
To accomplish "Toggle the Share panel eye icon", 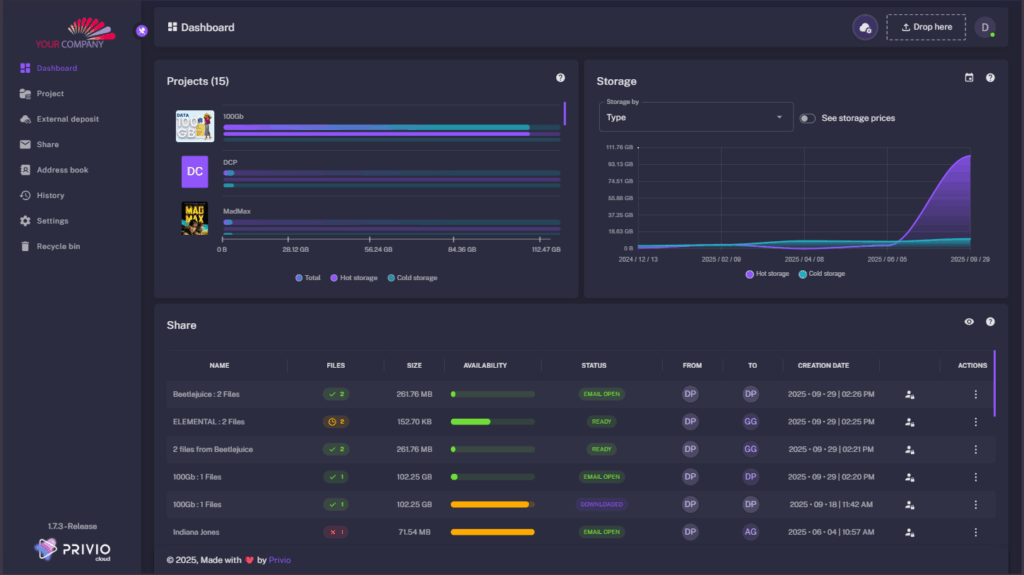I will click(x=968, y=322).
